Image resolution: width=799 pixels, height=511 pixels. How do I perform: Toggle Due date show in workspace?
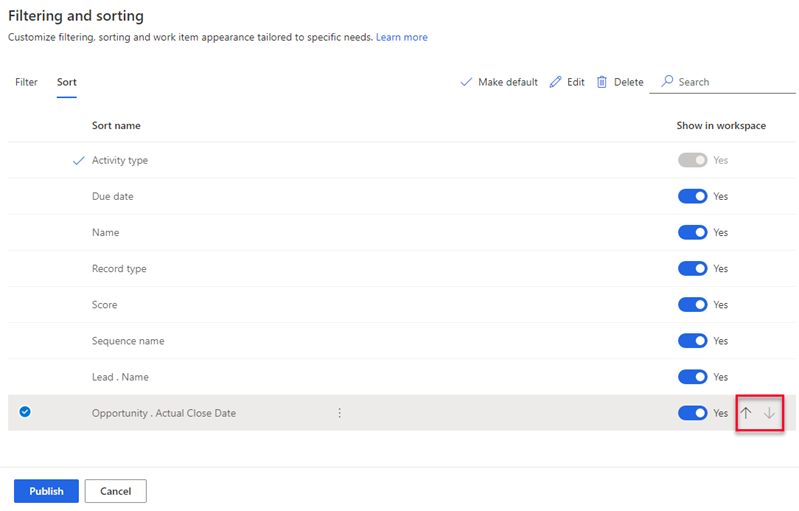click(x=693, y=196)
